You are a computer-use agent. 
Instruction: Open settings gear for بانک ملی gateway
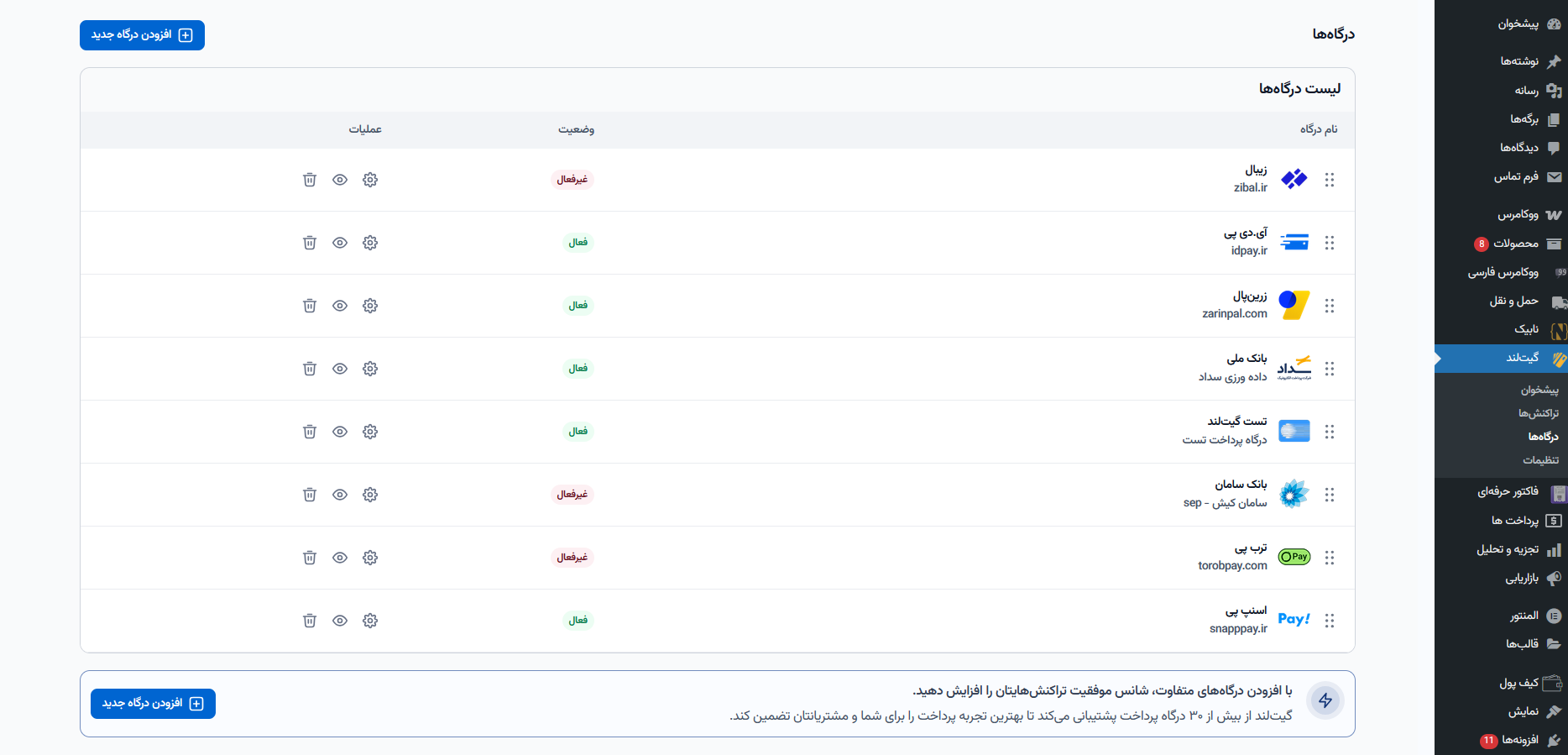pos(370,369)
